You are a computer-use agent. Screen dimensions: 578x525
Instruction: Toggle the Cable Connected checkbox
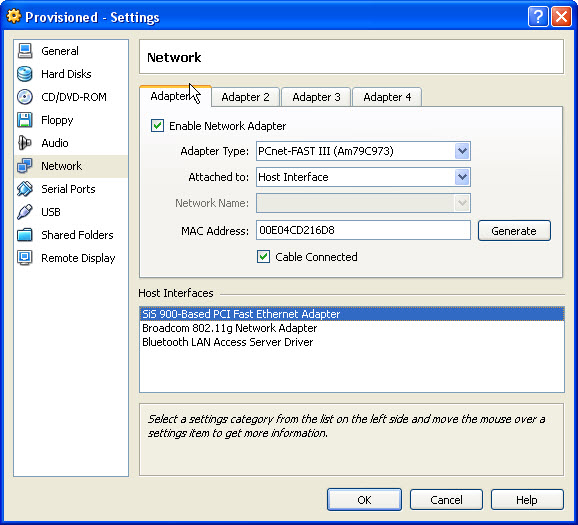264,257
